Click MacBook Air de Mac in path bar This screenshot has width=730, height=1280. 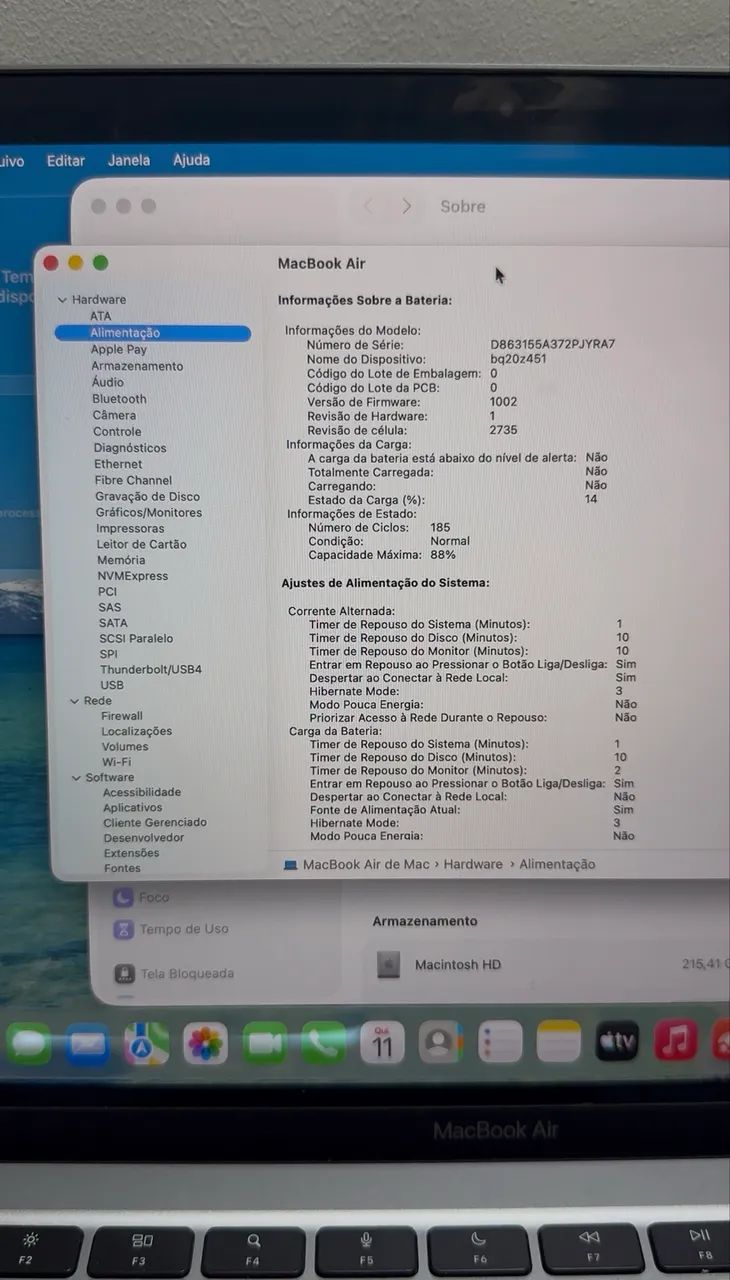[366, 864]
